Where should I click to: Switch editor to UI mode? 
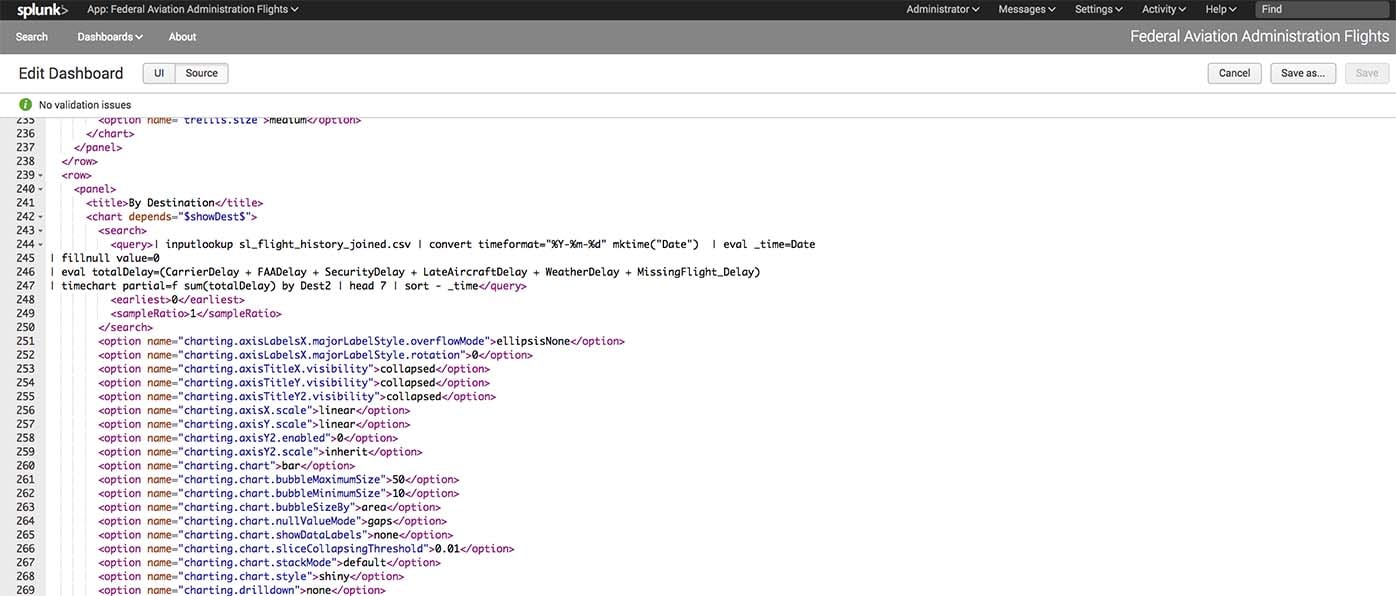[x=159, y=73]
